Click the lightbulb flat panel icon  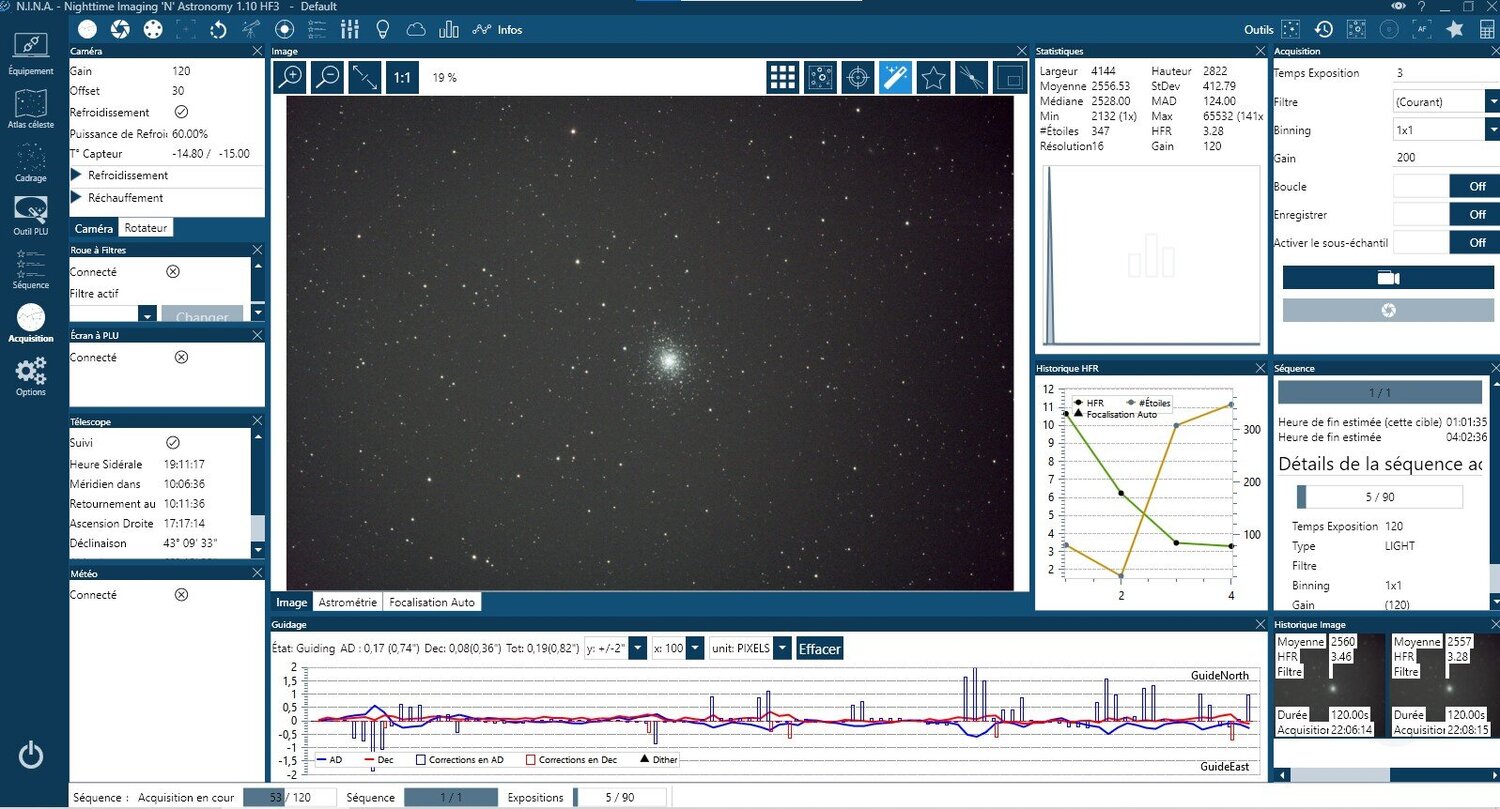(382, 29)
